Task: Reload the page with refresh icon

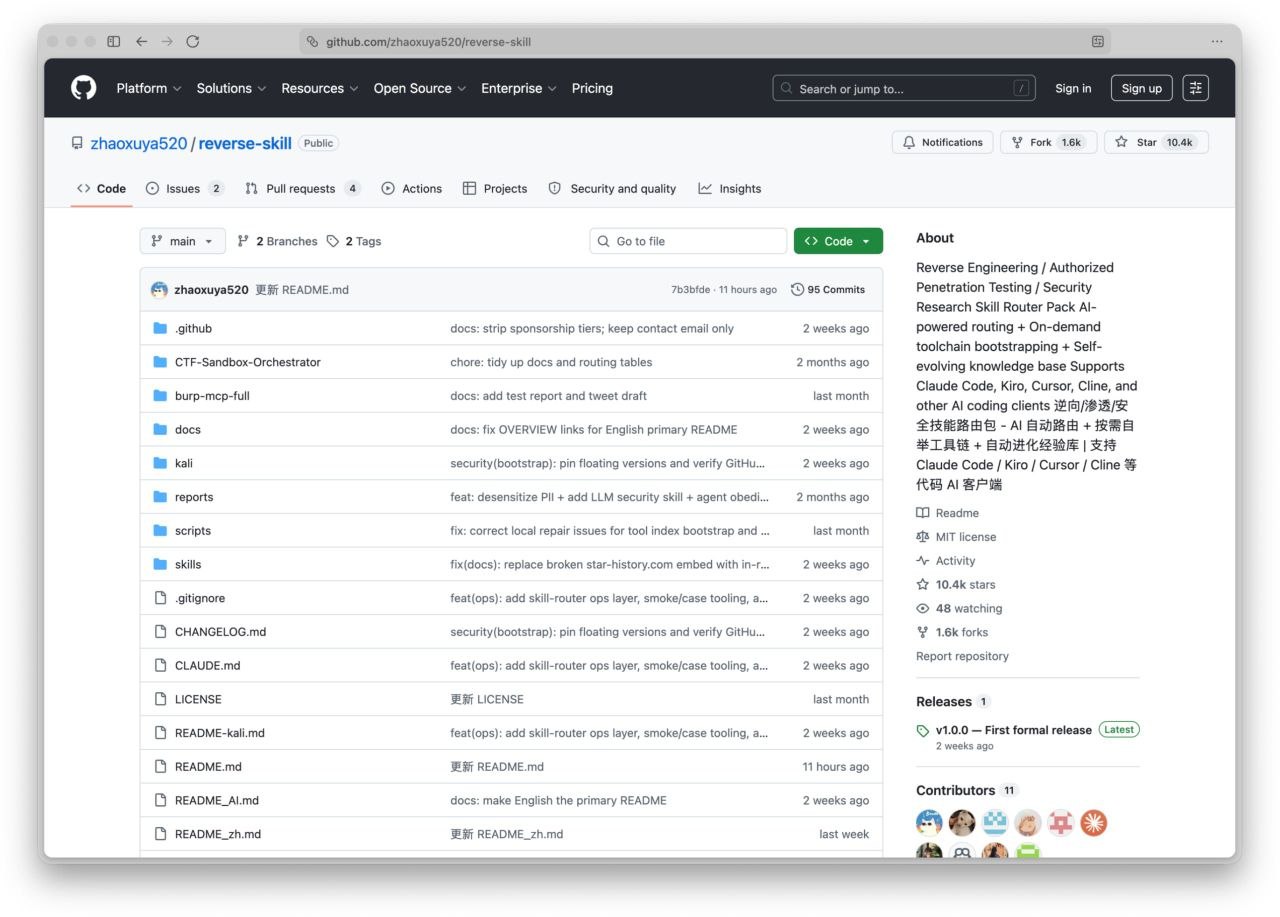Action: click(193, 41)
